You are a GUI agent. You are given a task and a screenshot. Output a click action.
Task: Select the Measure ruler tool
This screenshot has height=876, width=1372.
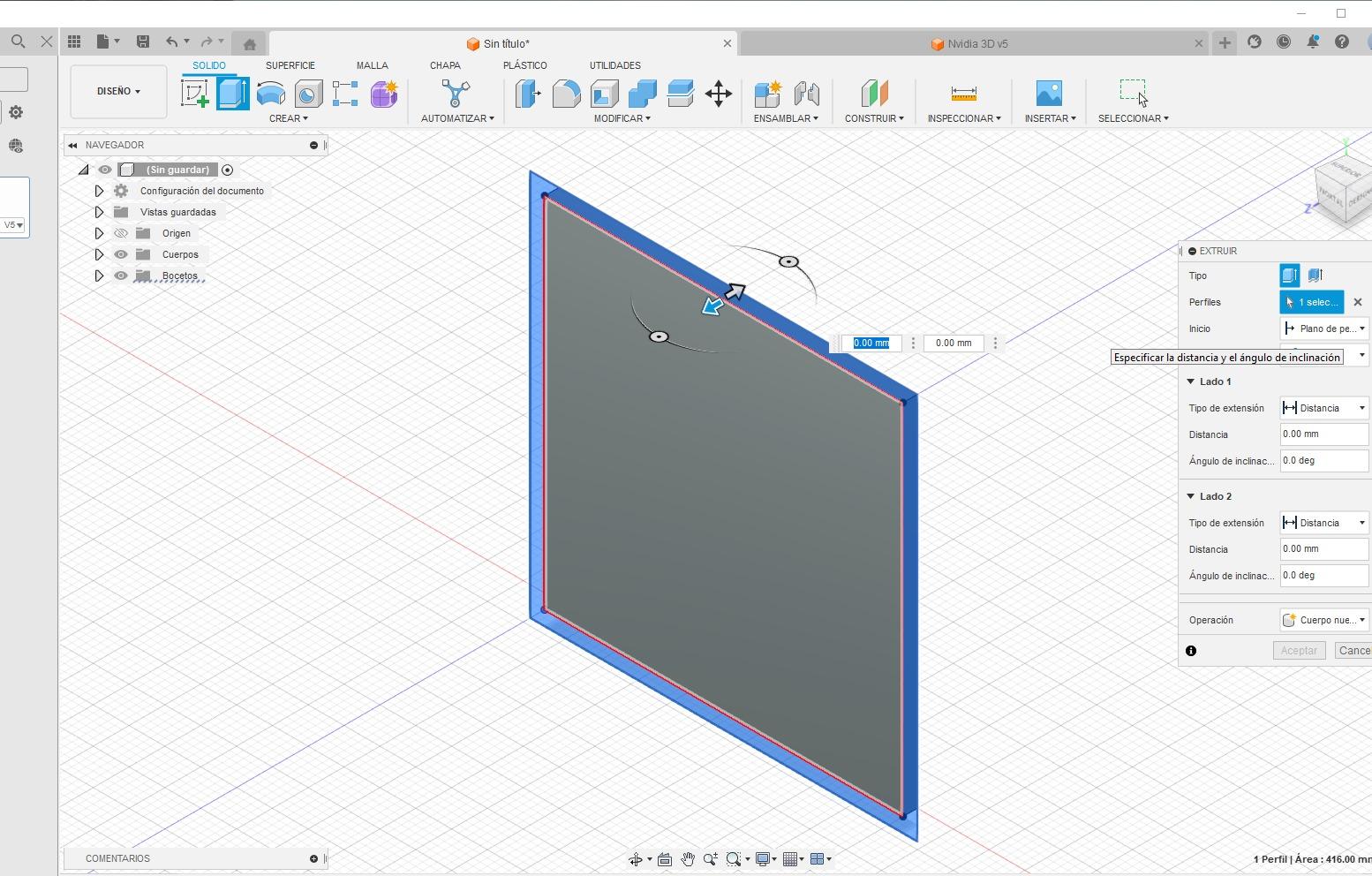(963, 94)
